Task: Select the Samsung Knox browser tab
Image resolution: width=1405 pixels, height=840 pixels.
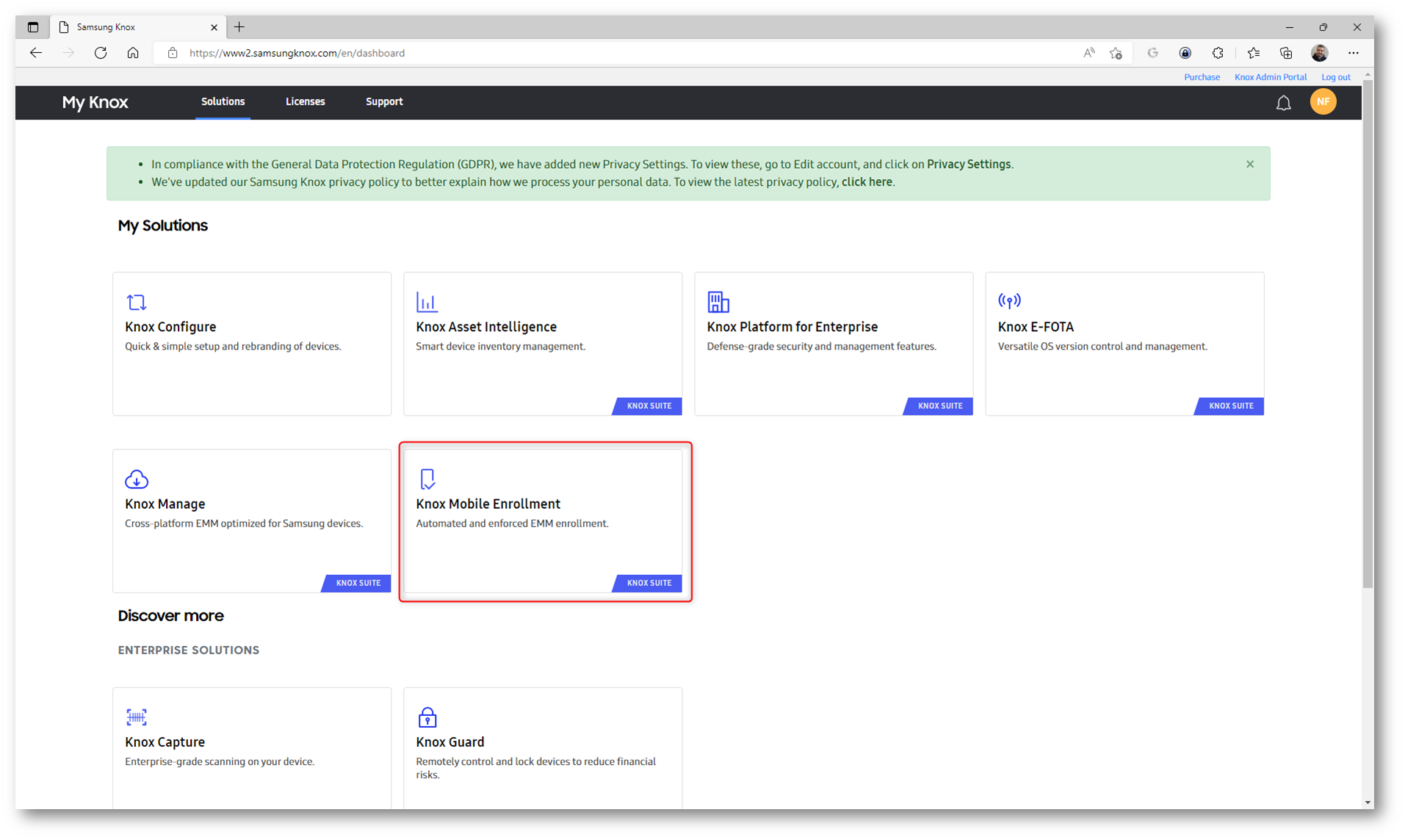Action: (138, 27)
